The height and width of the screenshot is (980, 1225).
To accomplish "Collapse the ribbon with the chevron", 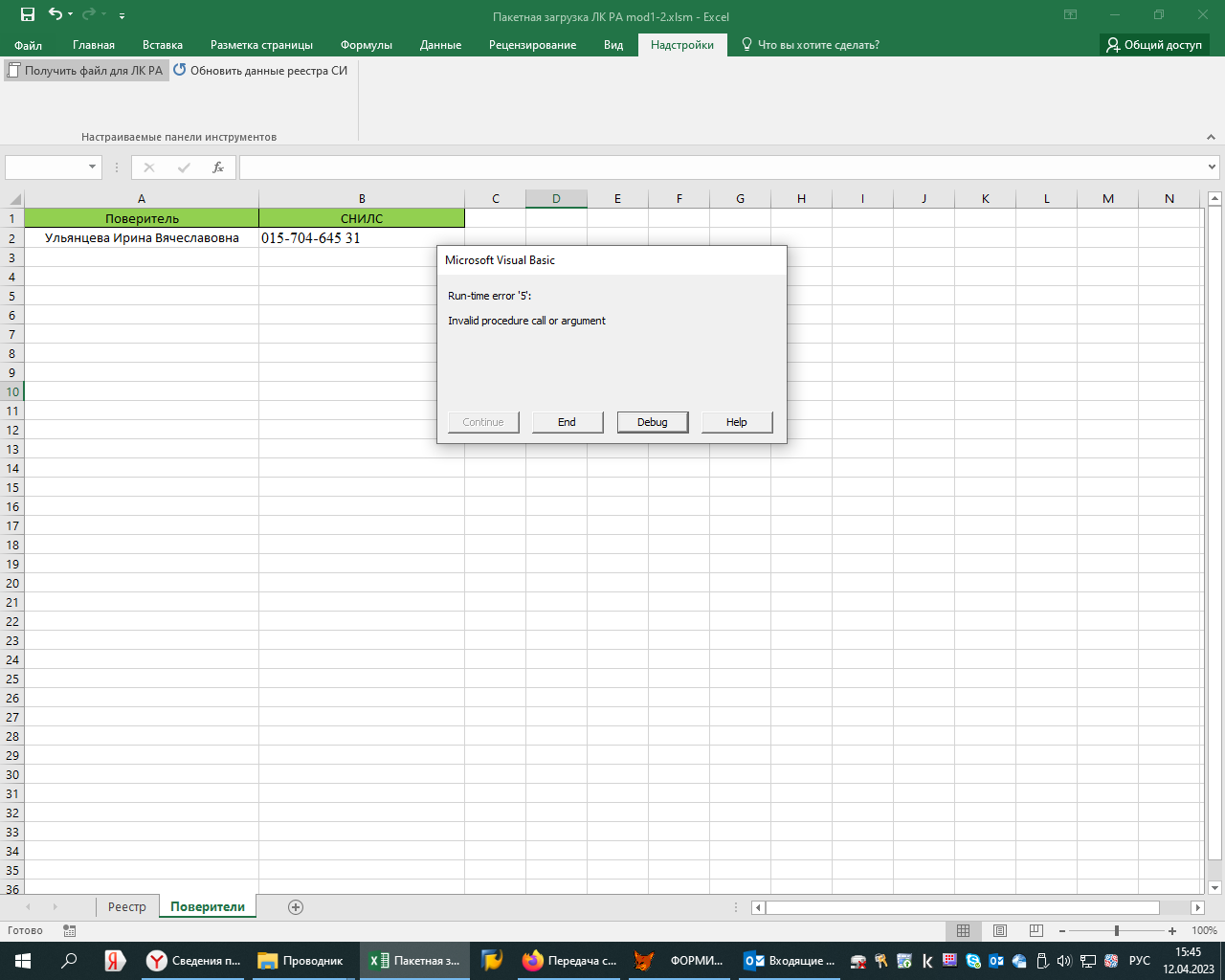I will pos(1211,137).
